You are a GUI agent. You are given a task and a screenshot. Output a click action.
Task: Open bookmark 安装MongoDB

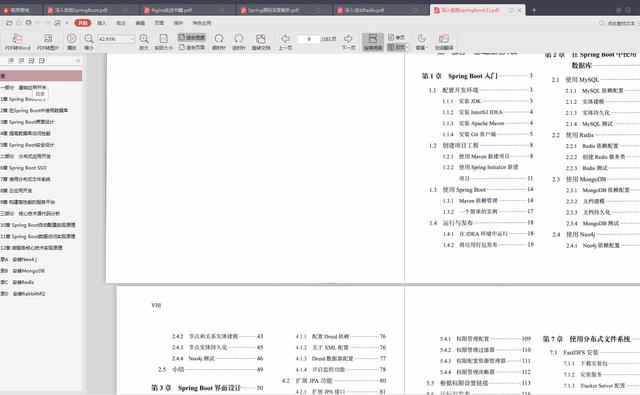22,271
